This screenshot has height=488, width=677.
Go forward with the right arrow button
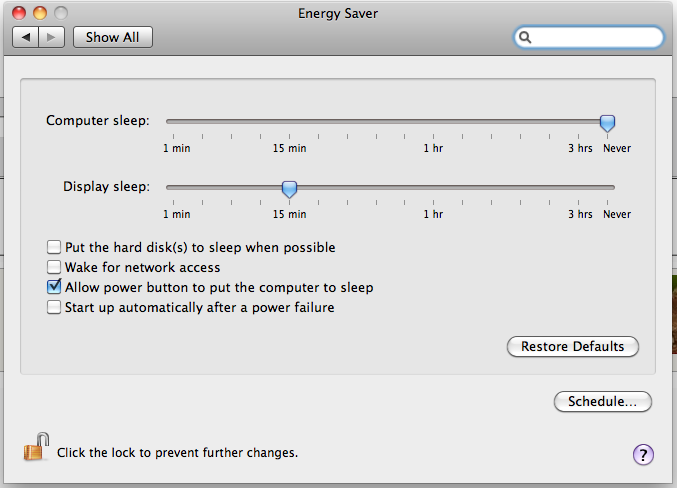(51, 37)
